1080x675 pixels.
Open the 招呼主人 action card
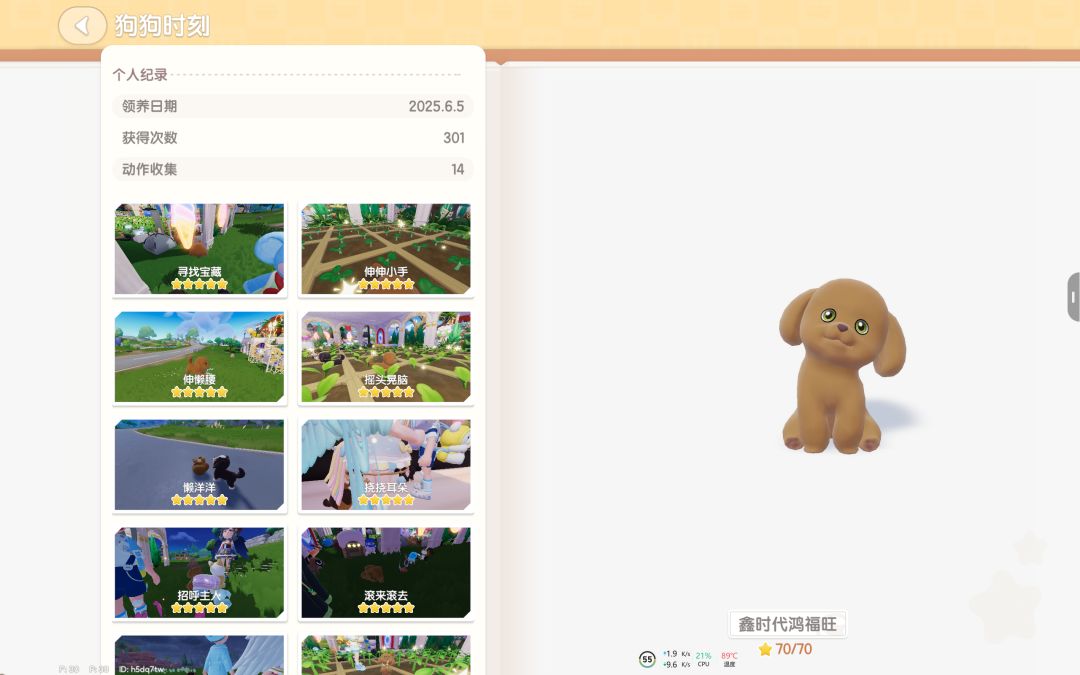coord(199,573)
